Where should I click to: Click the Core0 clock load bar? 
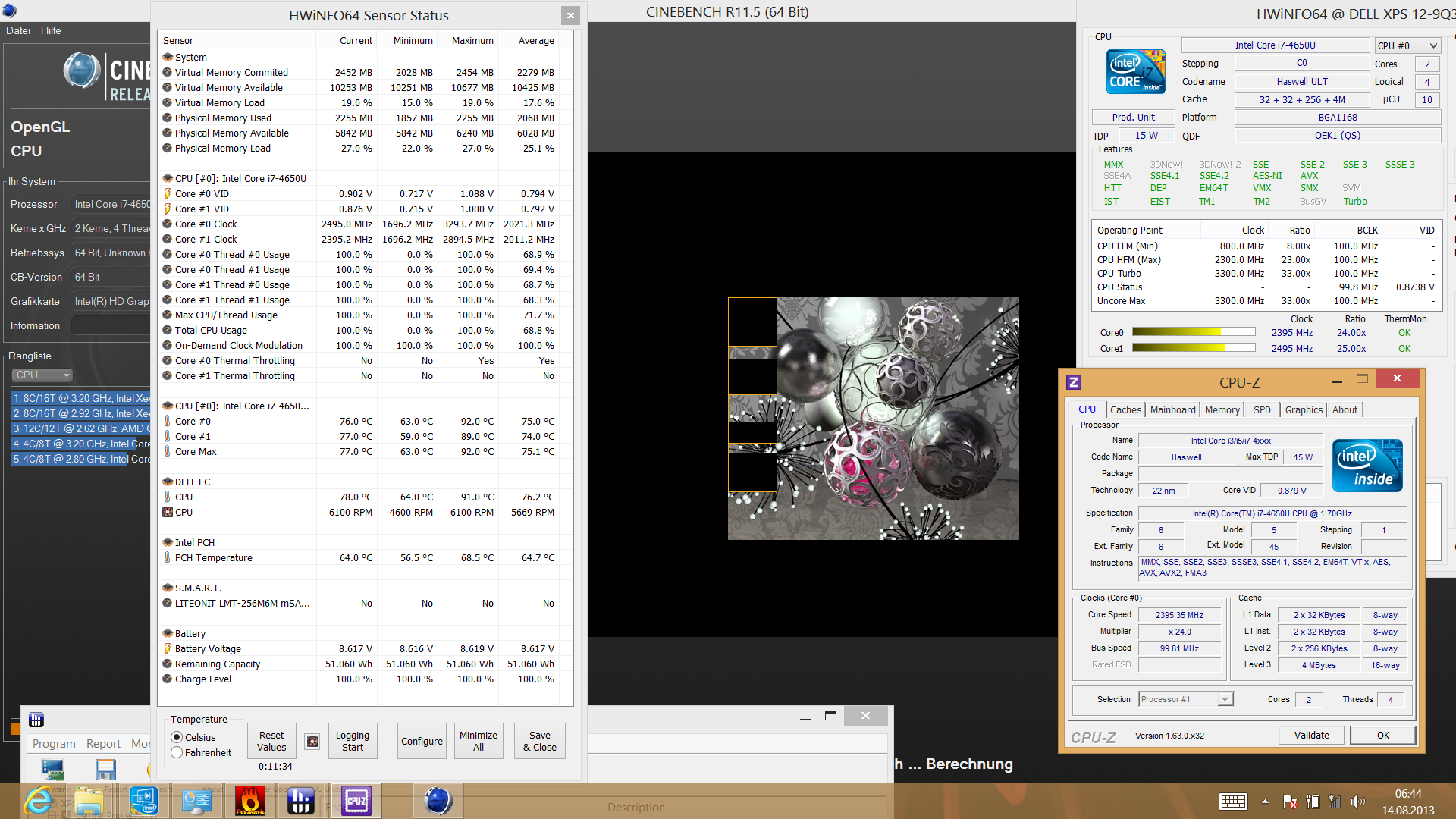coord(1193,332)
